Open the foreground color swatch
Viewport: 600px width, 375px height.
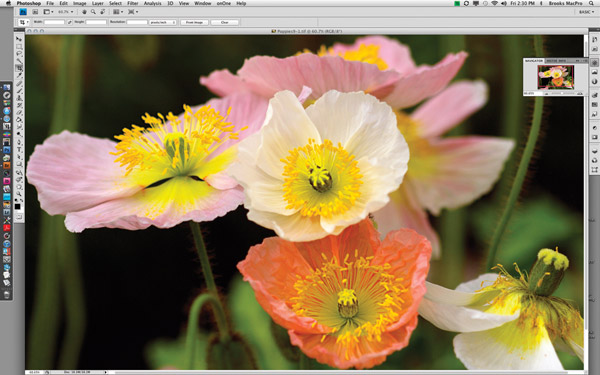click(17, 207)
